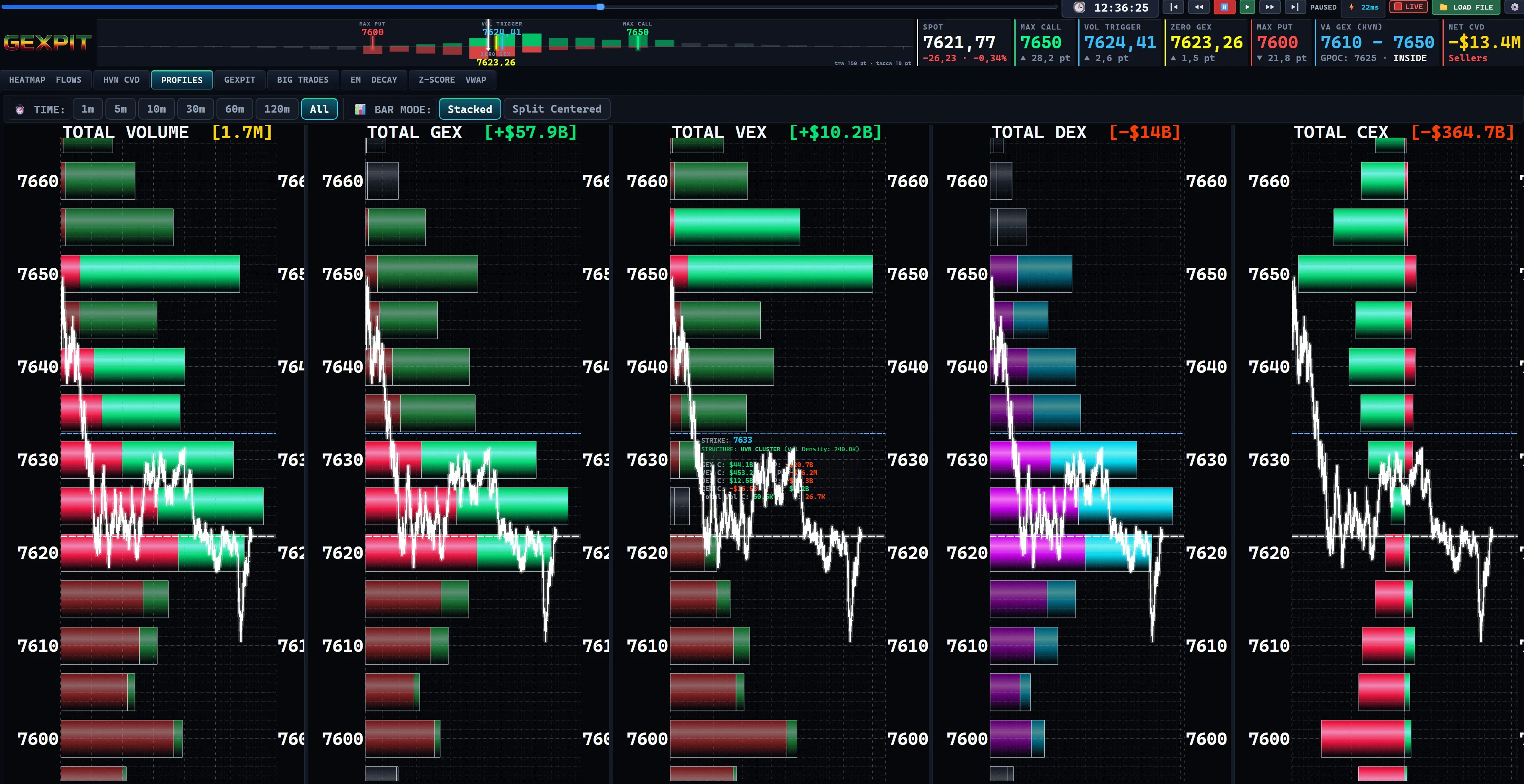Click the GEXPIT logo

(x=48, y=43)
